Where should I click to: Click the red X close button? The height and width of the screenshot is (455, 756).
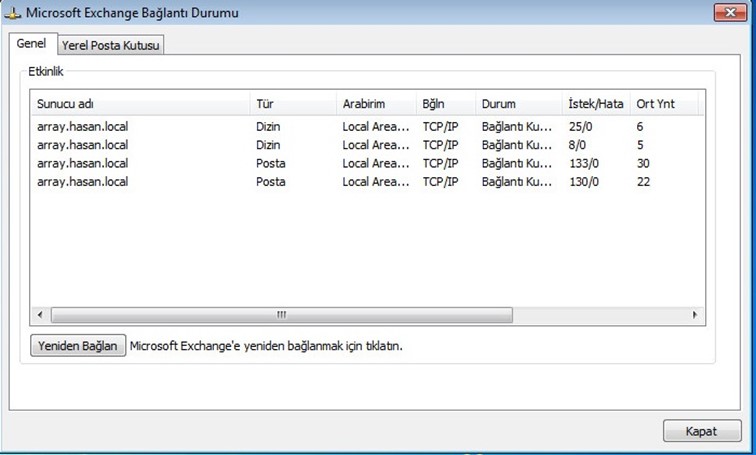(x=730, y=12)
